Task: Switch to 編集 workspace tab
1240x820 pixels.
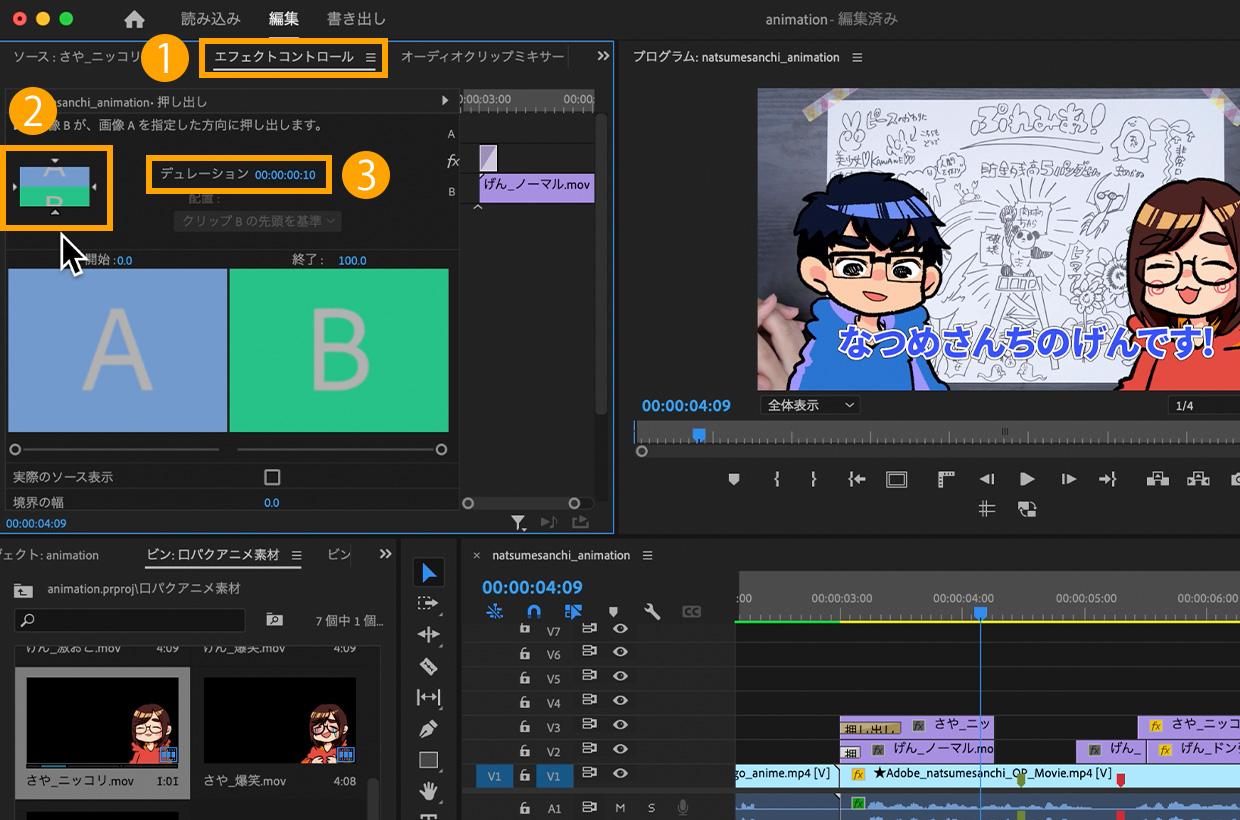Action: (x=283, y=19)
